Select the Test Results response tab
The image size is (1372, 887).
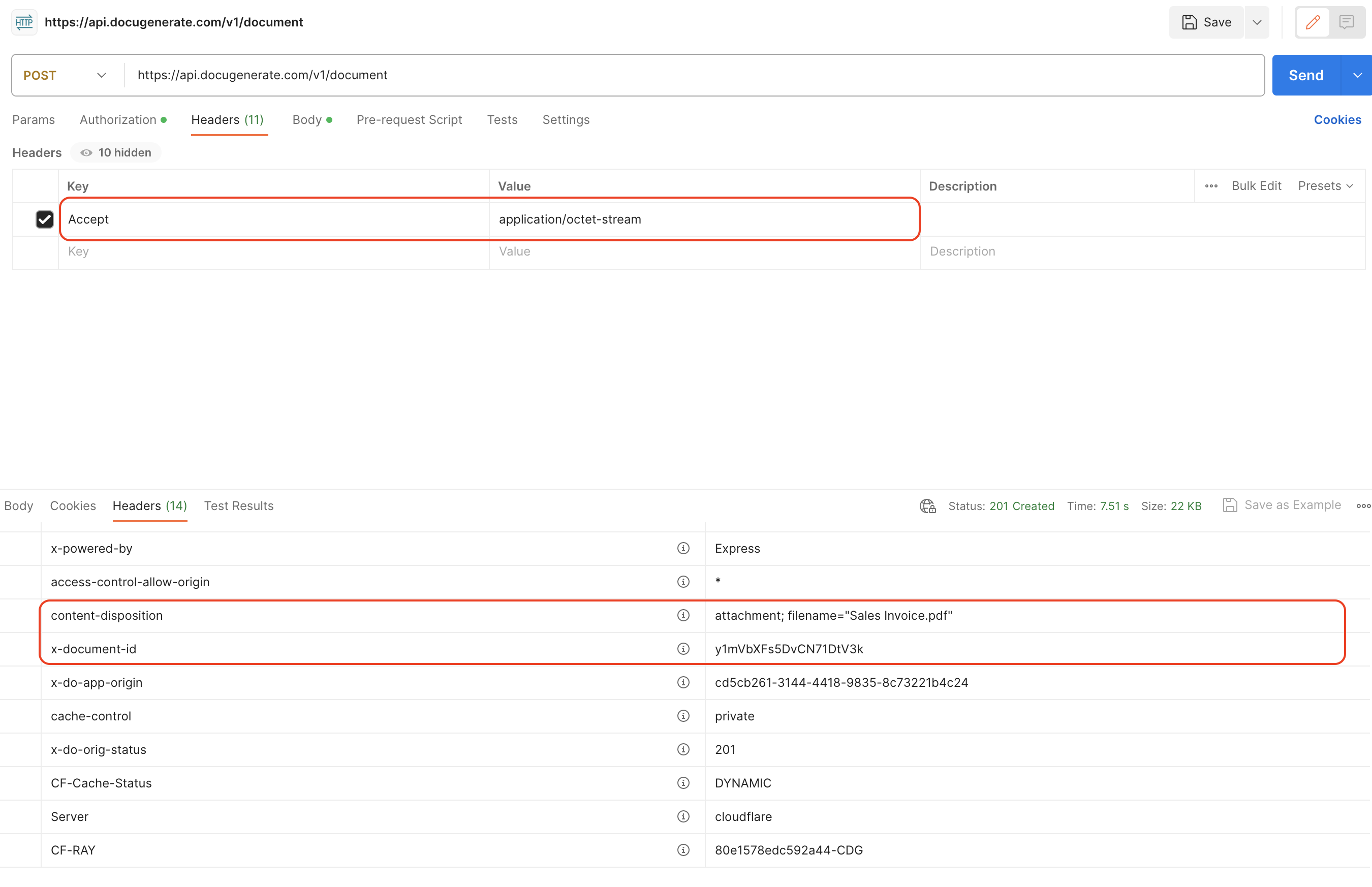tap(239, 505)
